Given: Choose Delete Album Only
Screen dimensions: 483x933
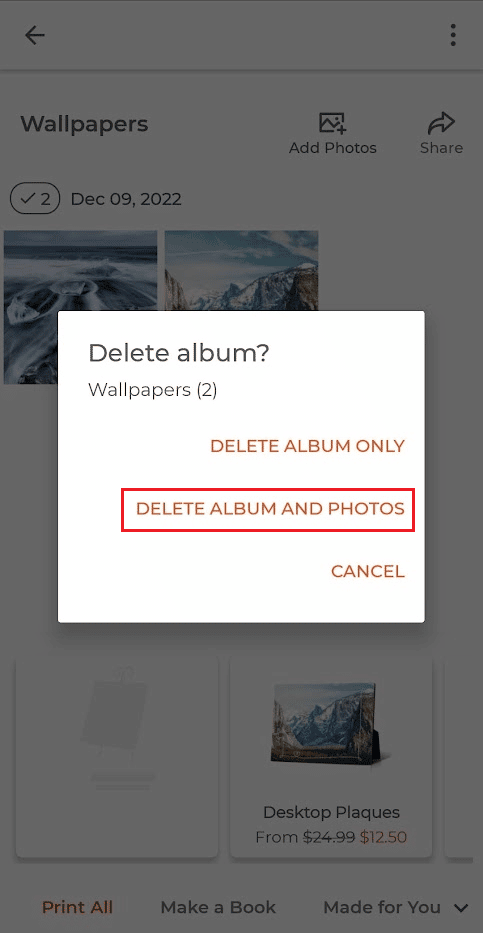Looking at the screenshot, I should click(x=308, y=446).
